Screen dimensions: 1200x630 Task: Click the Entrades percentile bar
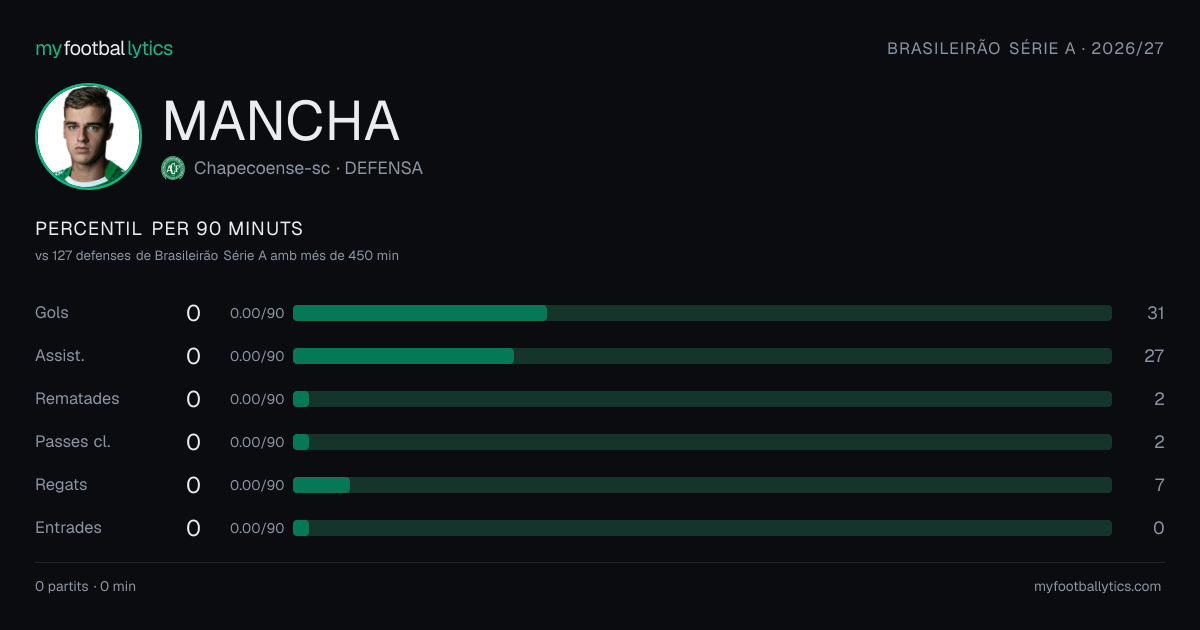pos(702,528)
